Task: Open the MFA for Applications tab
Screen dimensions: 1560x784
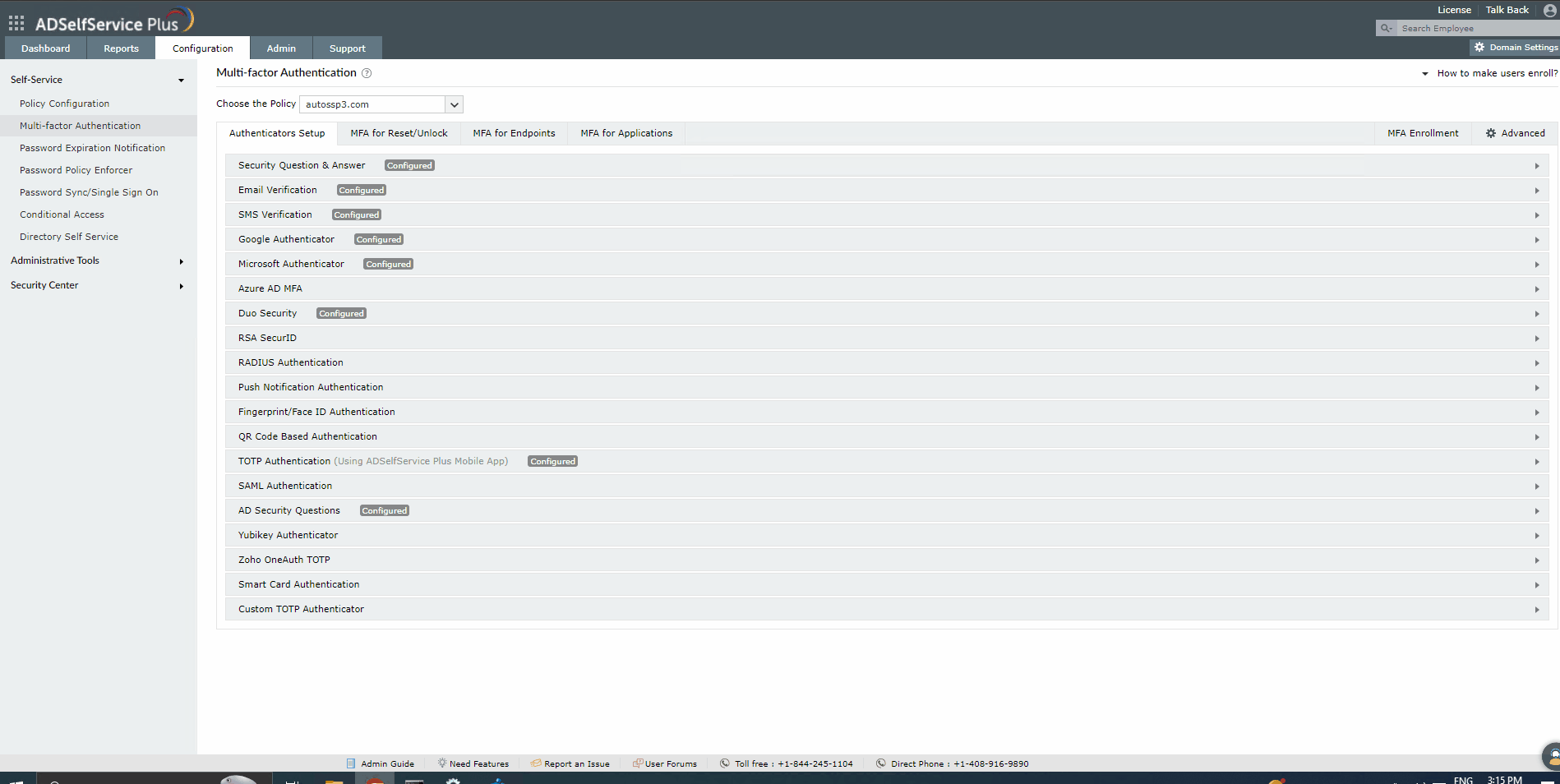Action: (x=626, y=133)
